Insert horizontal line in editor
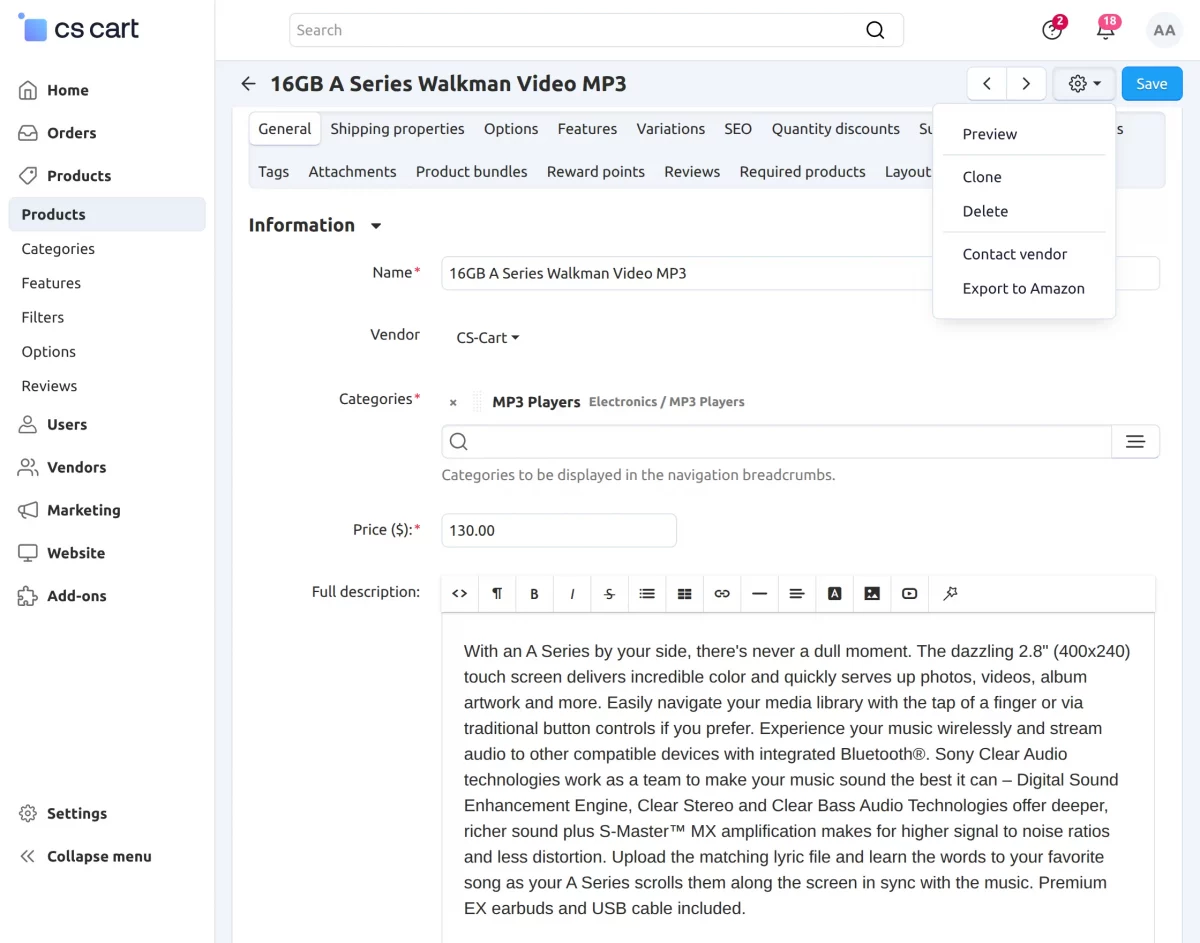This screenshot has height=943, width=1200. 759,593
